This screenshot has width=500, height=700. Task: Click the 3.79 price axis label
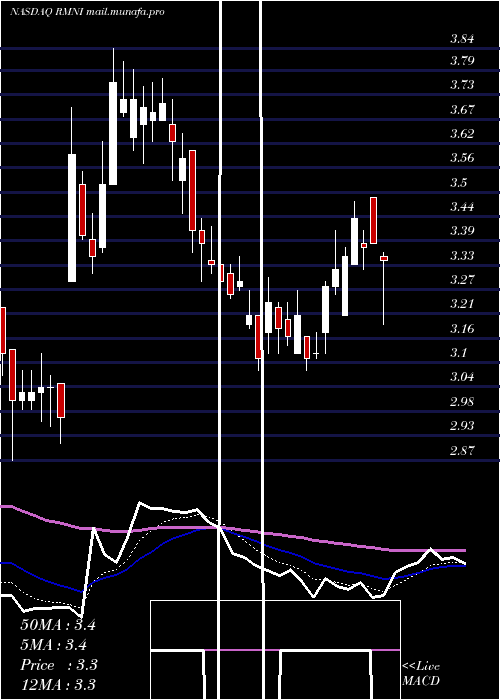(x=462, y=61)
